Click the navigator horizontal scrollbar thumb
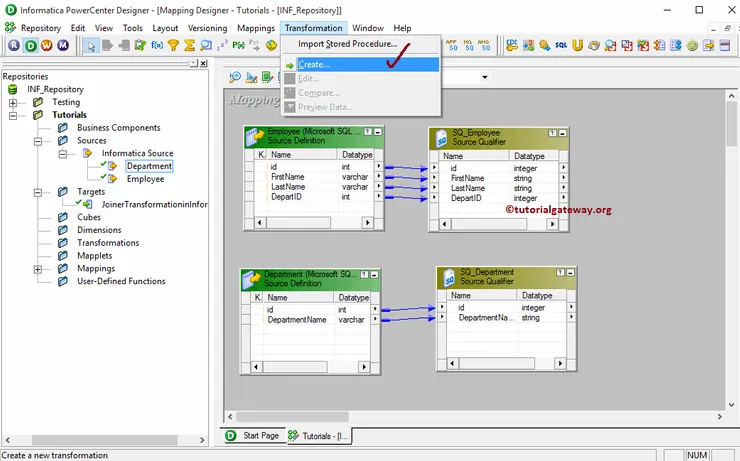The height and width of the screenshot is (461, 740). click(x=104, y=440)
